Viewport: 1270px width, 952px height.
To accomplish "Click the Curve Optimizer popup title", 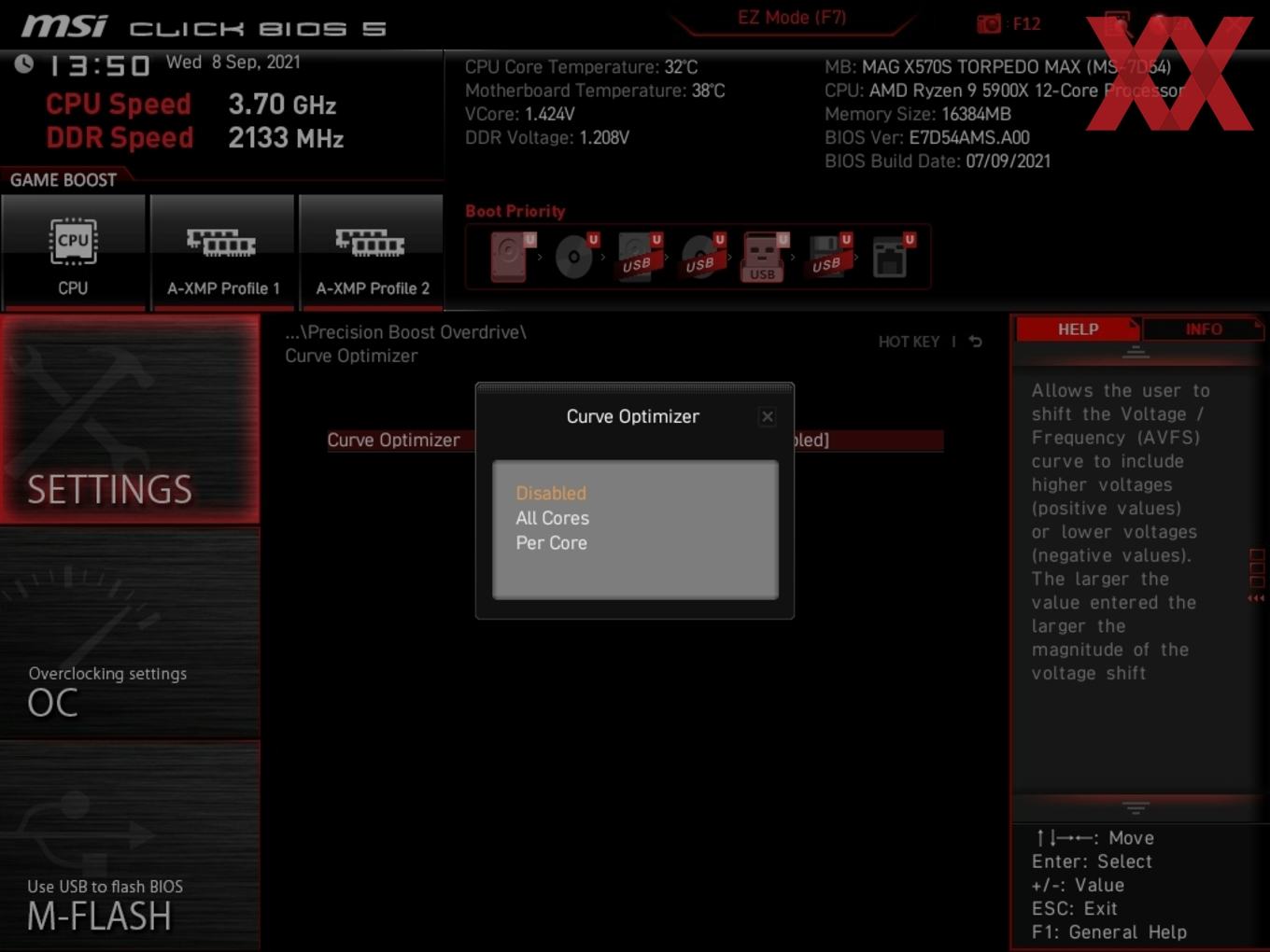I will tap(633, 416).
